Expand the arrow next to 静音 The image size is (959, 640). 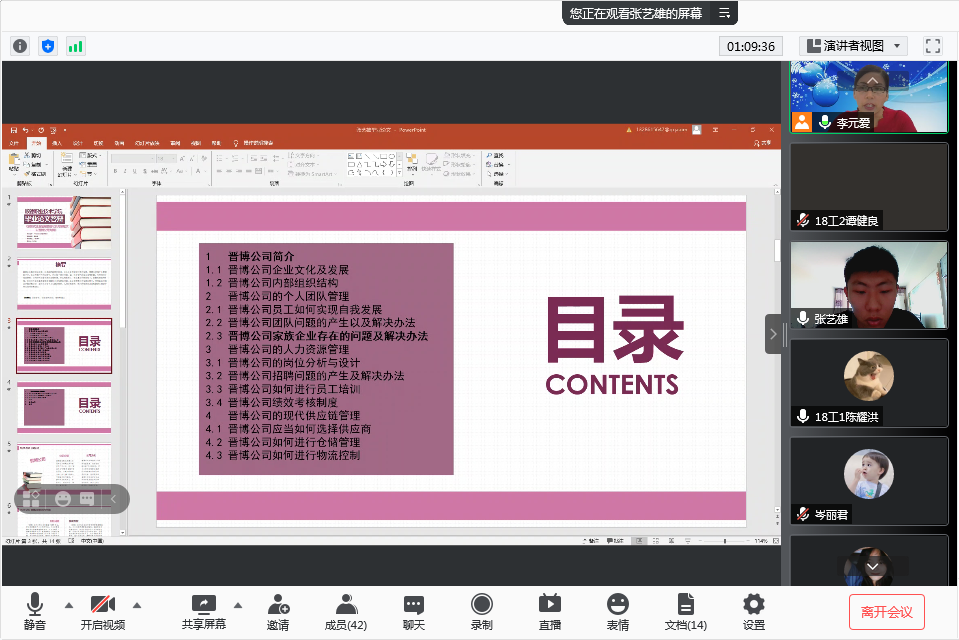(x=69, y=605)
